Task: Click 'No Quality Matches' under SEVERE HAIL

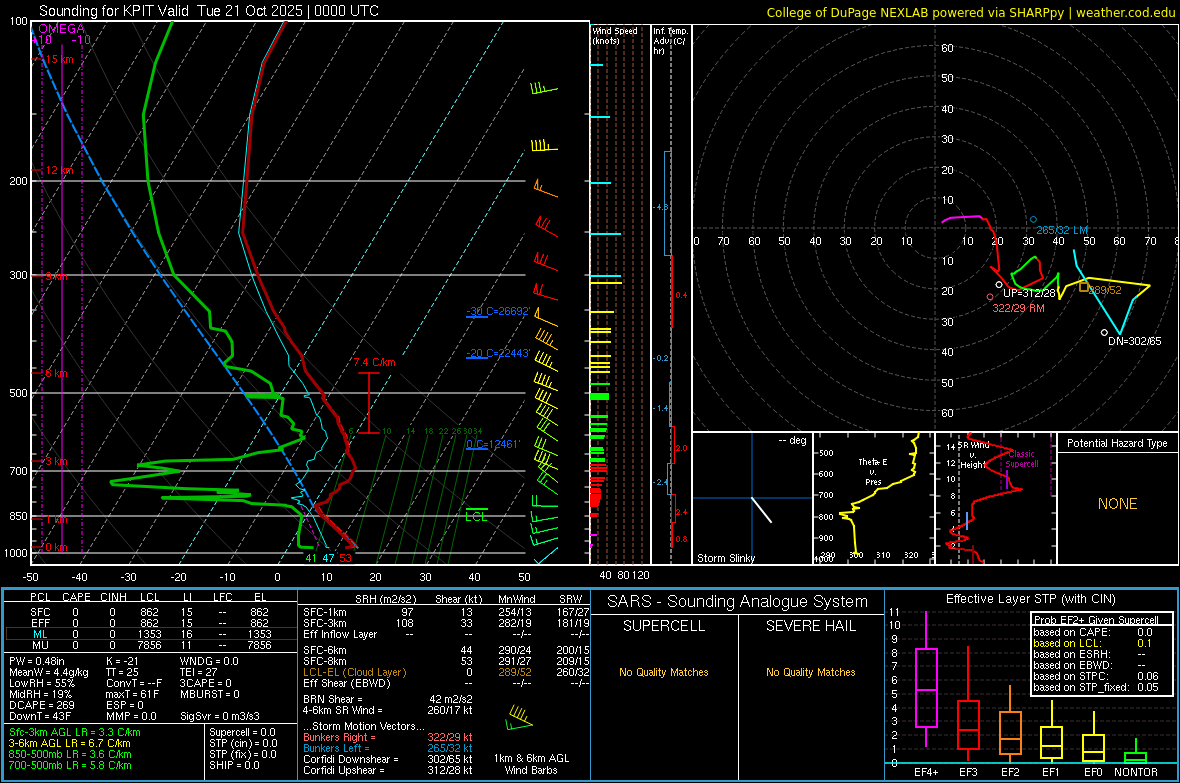Action: coord(810,672)
